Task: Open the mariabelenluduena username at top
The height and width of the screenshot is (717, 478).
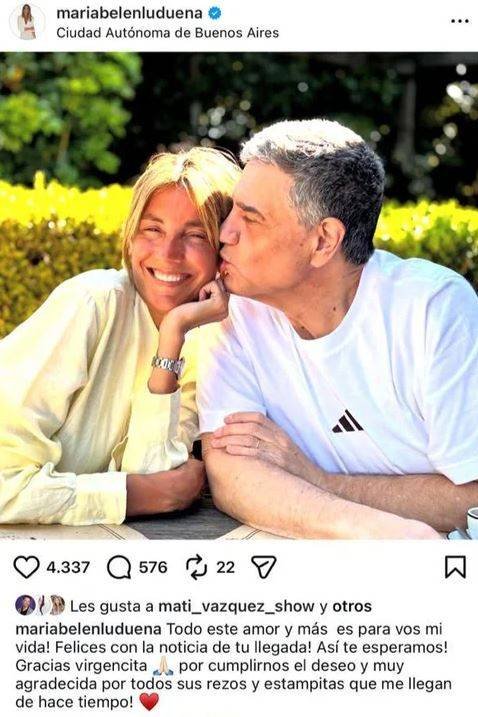Action: (129, 13)
